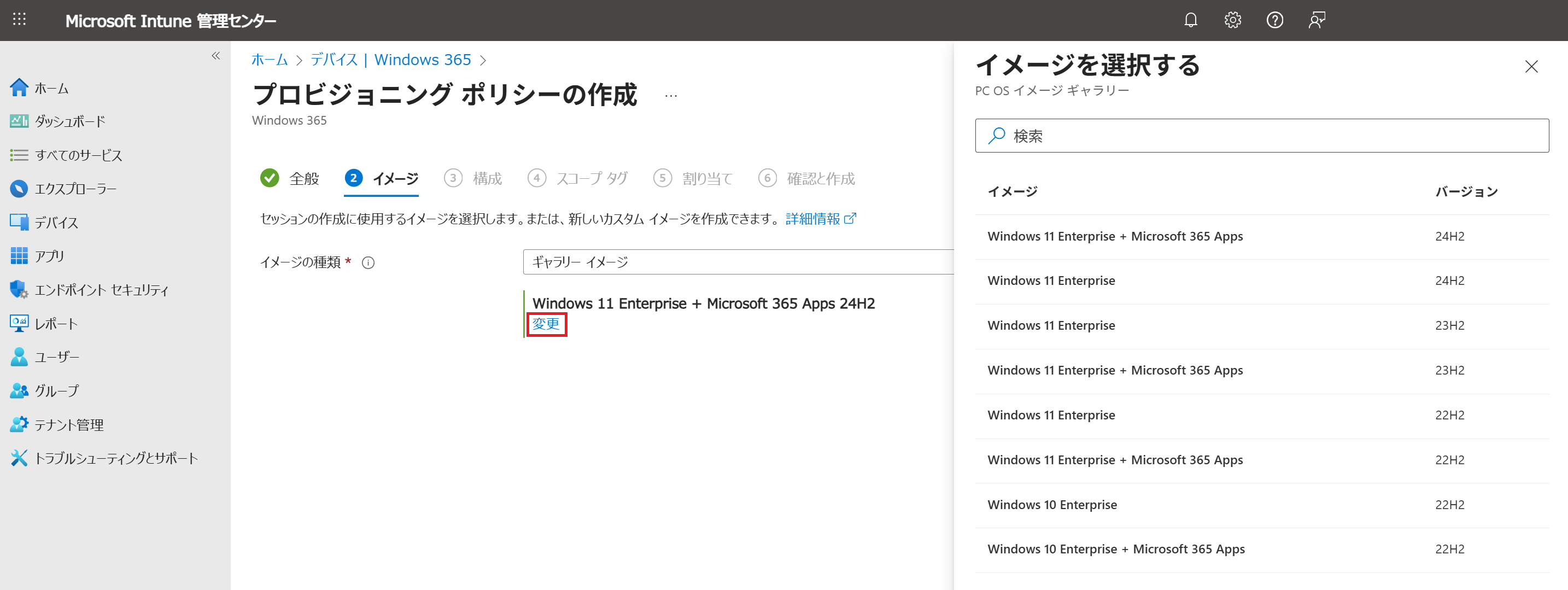Screen dimensions: 1568x590
Task: Sort by the イメージ column header
Action: (1013, 191)
